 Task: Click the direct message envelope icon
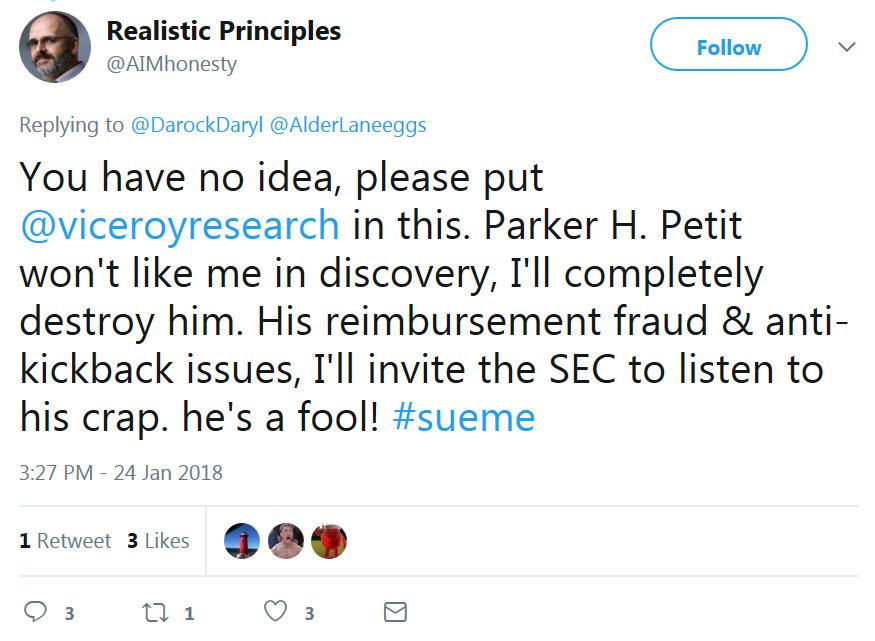(x=395, y=611)
